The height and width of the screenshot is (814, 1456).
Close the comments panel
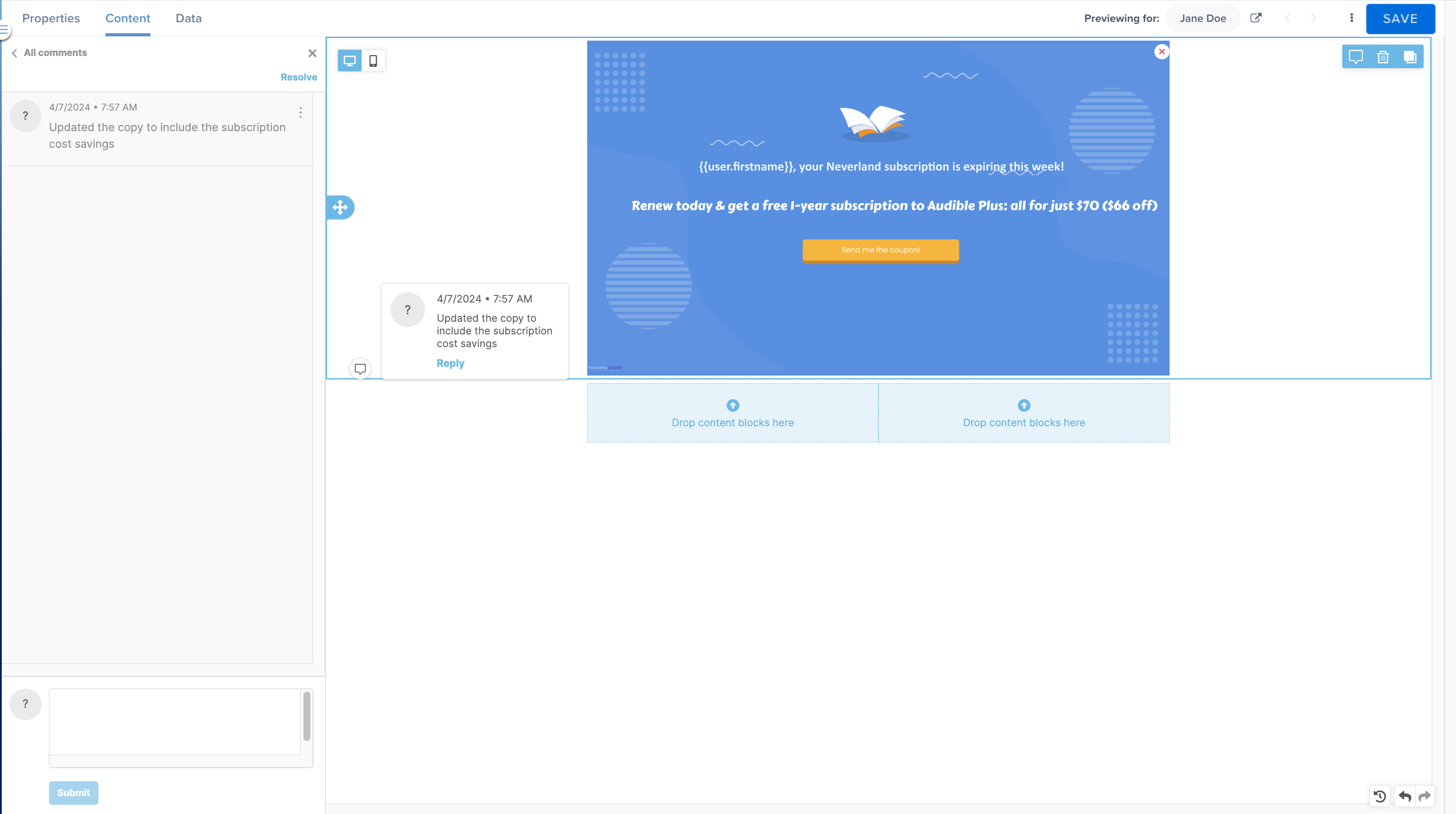click(312, 53)
